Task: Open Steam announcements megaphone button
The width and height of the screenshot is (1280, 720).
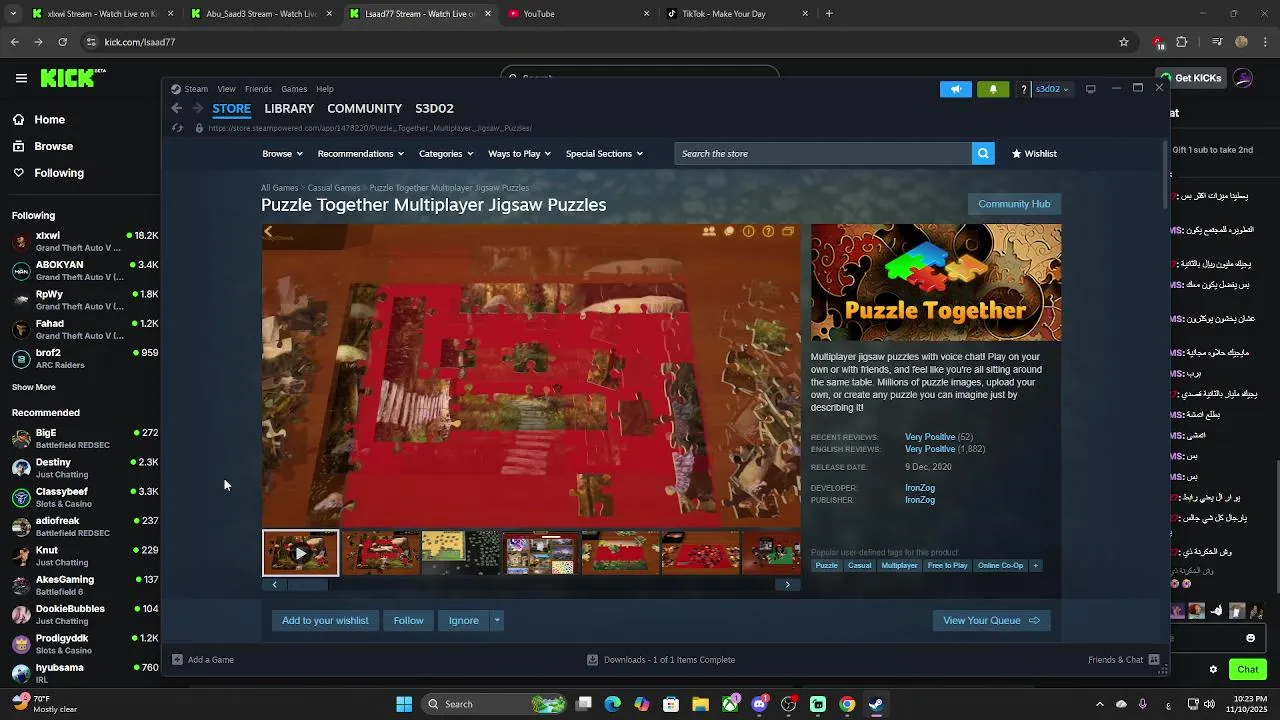Action: [955, 89]
